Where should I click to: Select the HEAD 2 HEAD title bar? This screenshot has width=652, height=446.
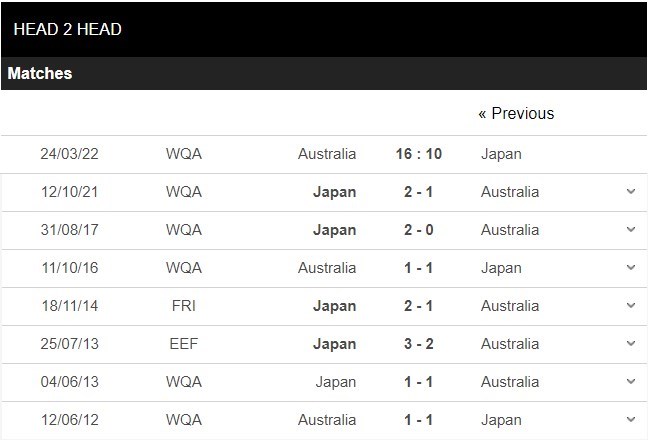tap(324, 29)
